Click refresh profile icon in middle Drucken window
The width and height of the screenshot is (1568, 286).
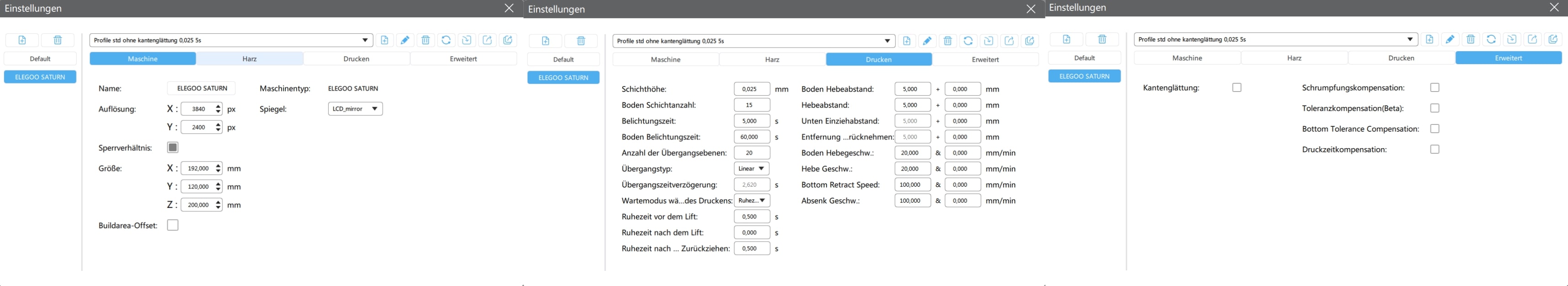pos(968,41)
